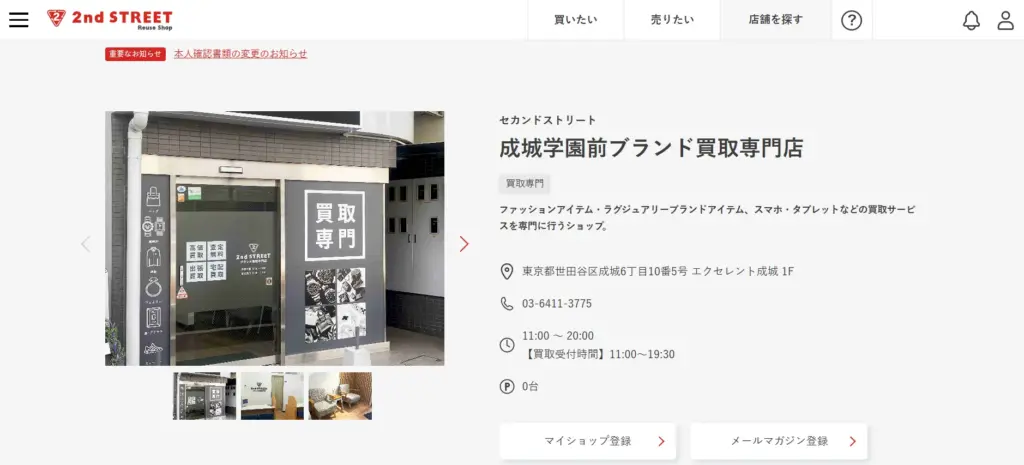Show next photo with red right arrow

pyautogui.click(x=464, y=244)
